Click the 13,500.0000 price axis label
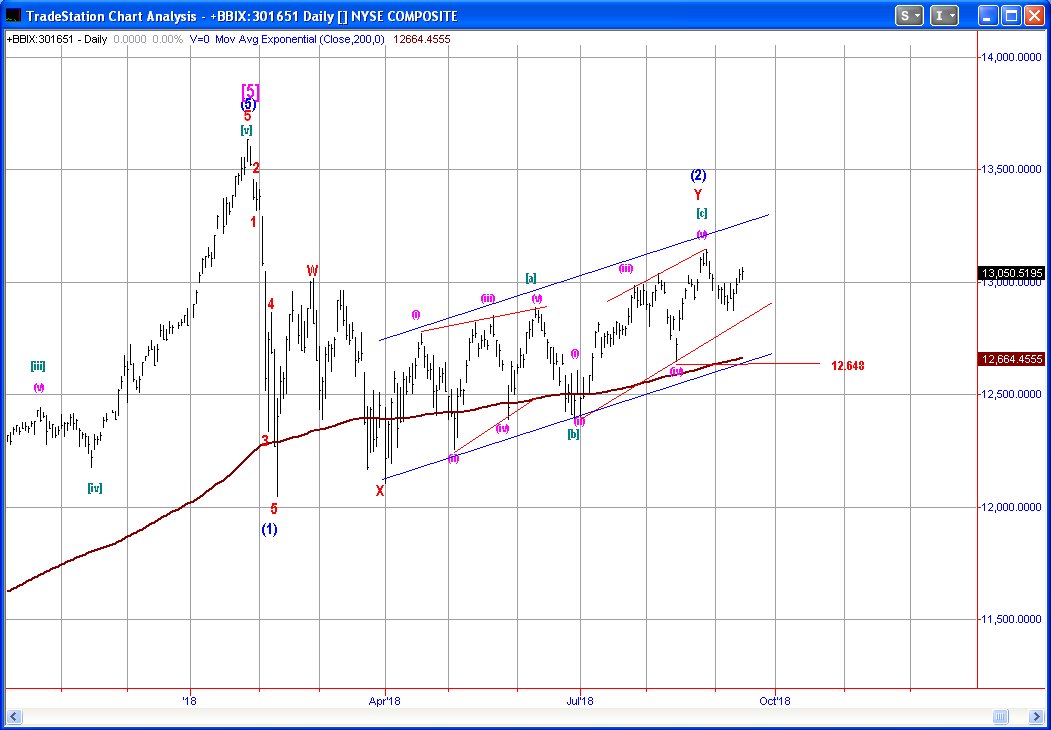Viewport: 1051px width, 730px height. click(x=1012, y=170)
